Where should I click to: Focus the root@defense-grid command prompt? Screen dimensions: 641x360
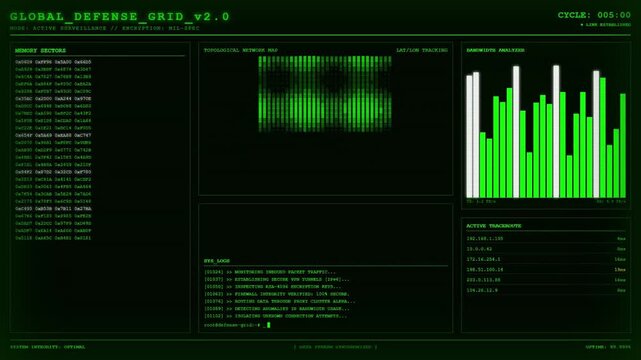pyautogui.click(x=237, y=325)
